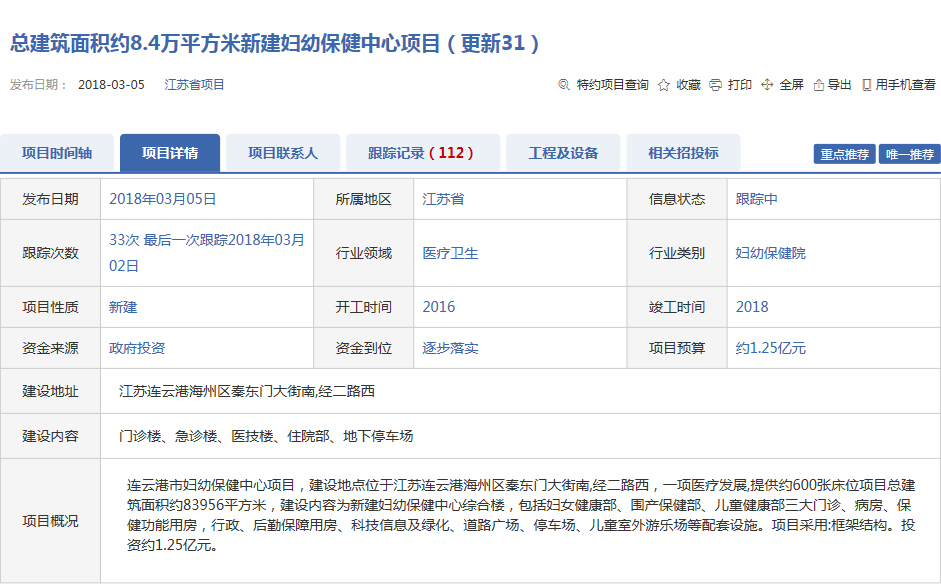This screenshot has width=941, height=586.
Task: Click the 竣工时间 label cell
Action: point(677,307)
